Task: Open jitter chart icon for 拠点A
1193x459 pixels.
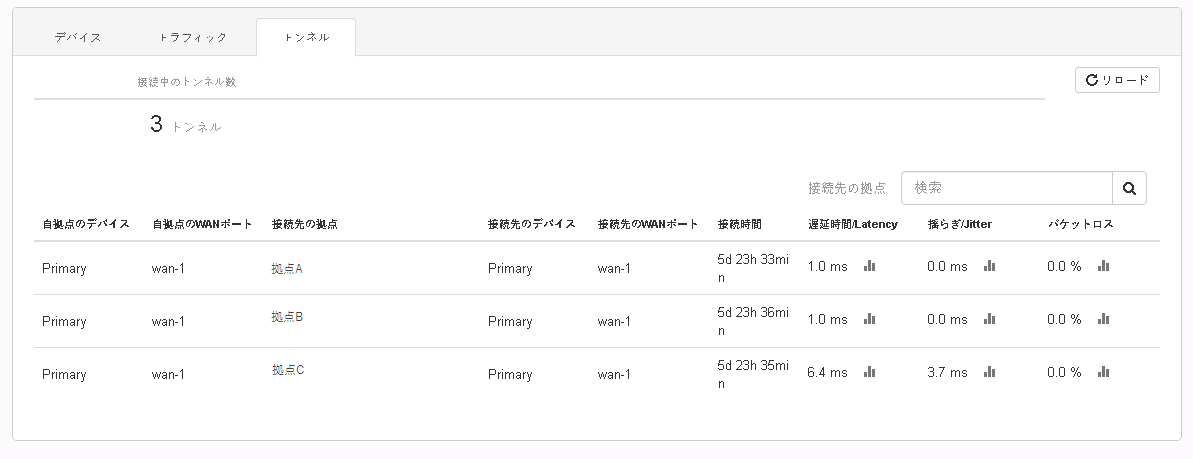Action: pyautogui.click(x=989, y=266)
